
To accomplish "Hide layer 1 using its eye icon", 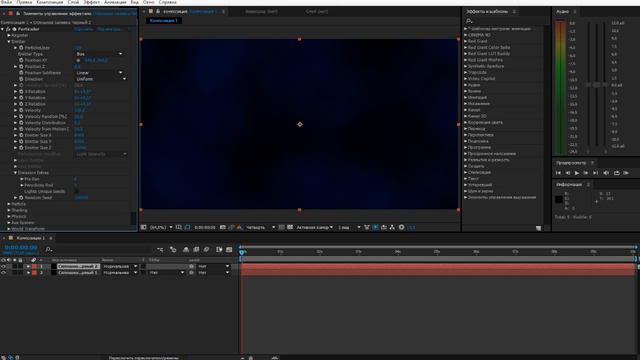I will click(x=3, y=267).
